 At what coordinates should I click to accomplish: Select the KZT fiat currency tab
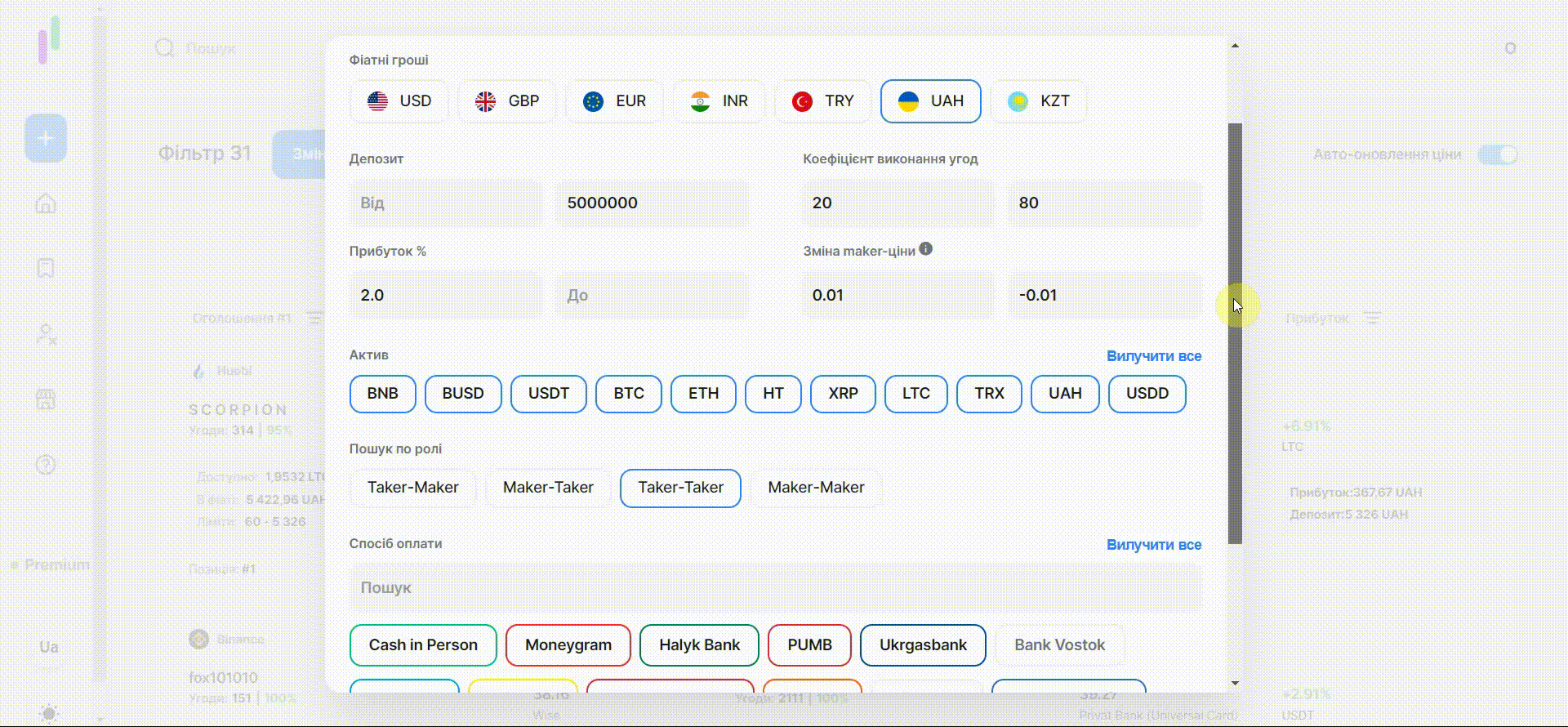click(x=1038, y=101)
